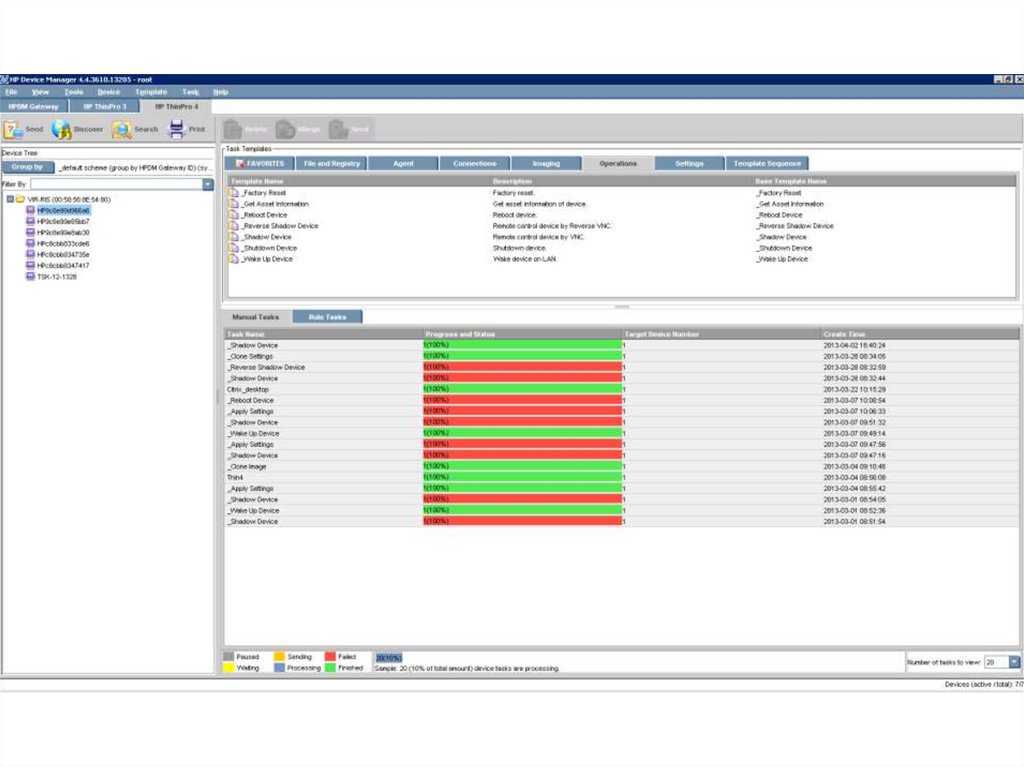The width and height of the screenshot is (1024, 767).
Task: Open the Tools menu
Action: (74, 92)
